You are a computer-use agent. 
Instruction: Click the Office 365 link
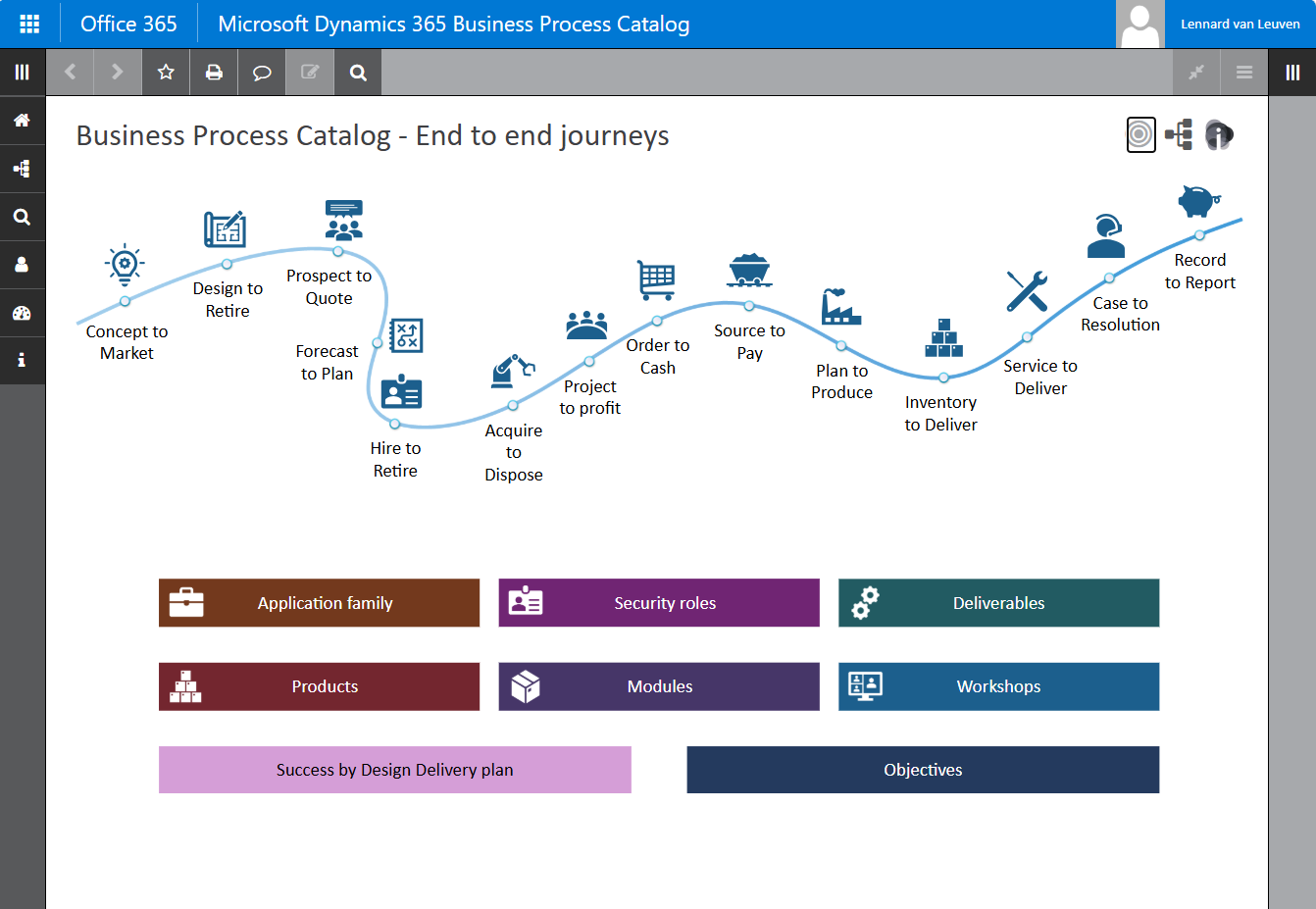pyautogui.click(x=128, y=24)
